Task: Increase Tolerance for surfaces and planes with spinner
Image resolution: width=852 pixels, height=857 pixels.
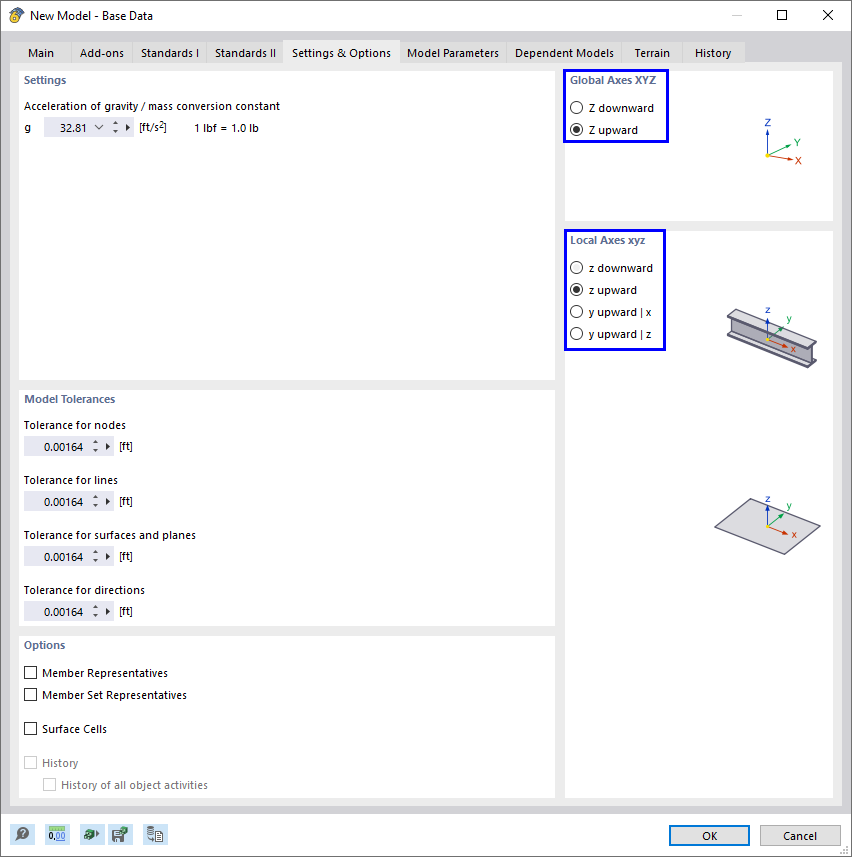Action: (96, 553)
